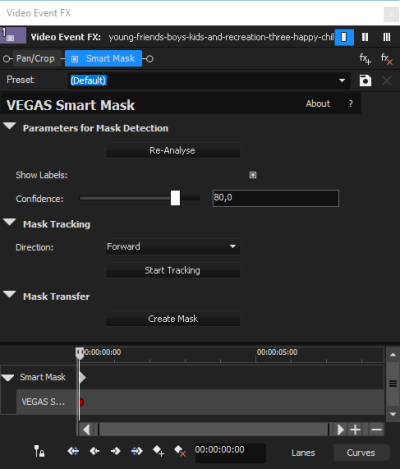The width and height of the screenshot is (400, 469).
Task: Toggle Smart Mask plug-in enable checkbox
Action: tap(75, 59)
